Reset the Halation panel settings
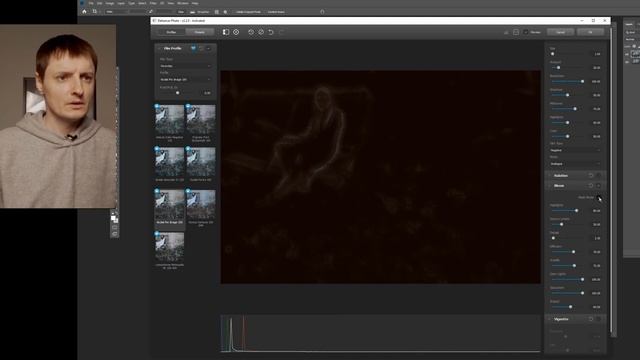This screenshot has width=640, height=360. click(591, 176)
